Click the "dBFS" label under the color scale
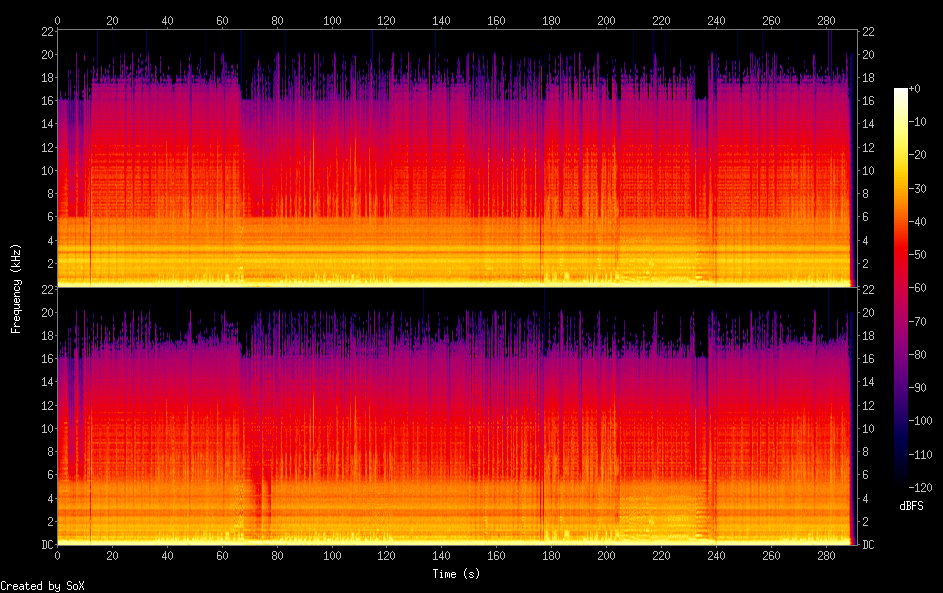This screenshot has width=943, height=593. (x=911, y=506)
